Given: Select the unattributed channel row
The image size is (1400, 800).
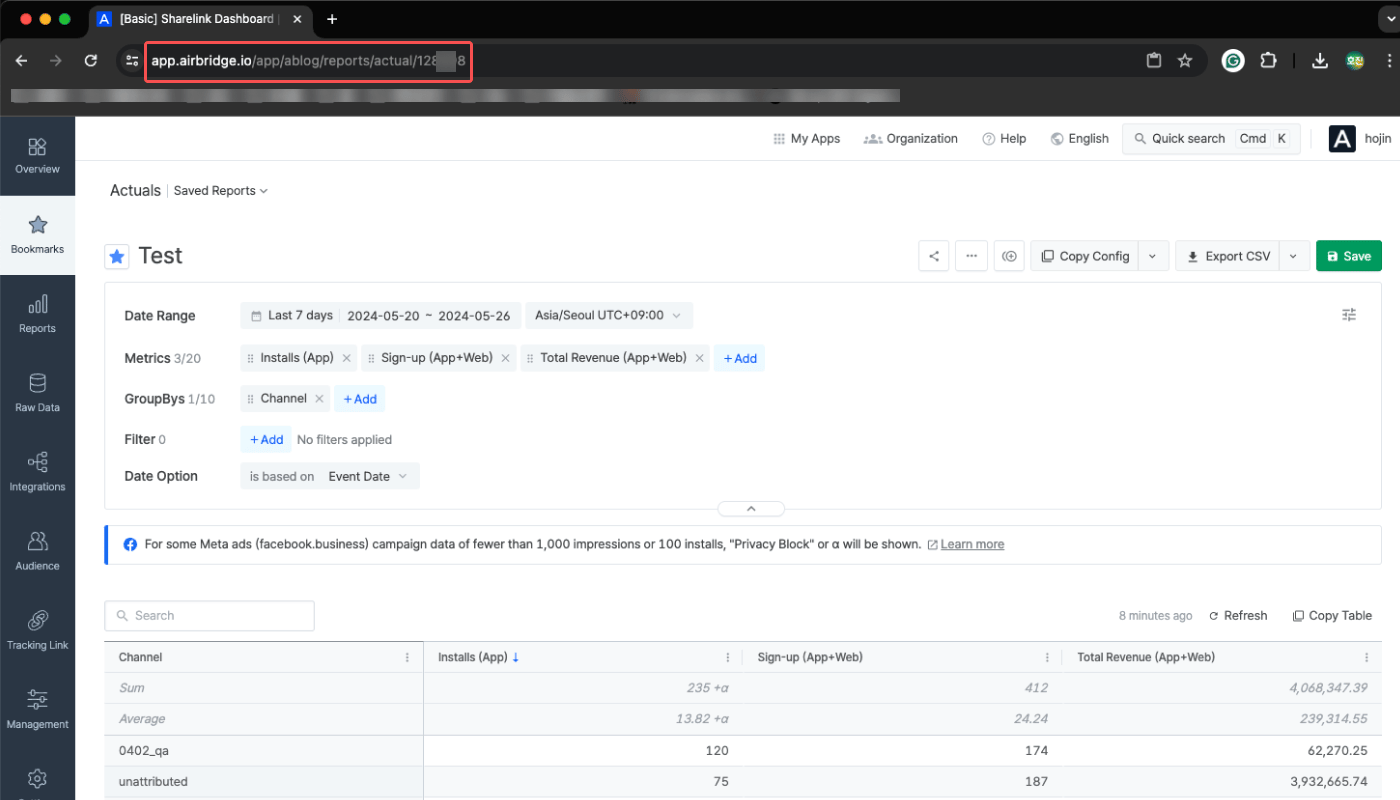Looking at the screenshot, I should click(742, 782).
